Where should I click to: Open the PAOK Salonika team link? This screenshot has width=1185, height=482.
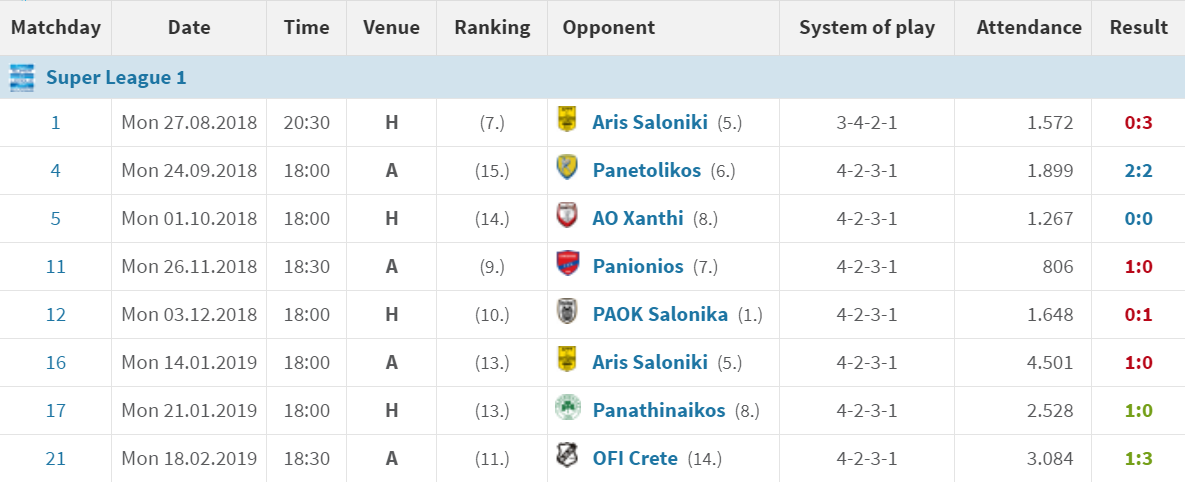pos(660,314)
